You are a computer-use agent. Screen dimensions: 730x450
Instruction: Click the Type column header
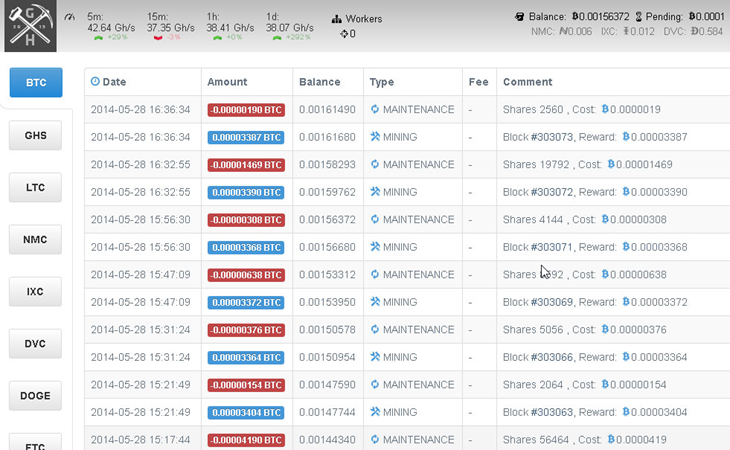click(x=382, y=82)
